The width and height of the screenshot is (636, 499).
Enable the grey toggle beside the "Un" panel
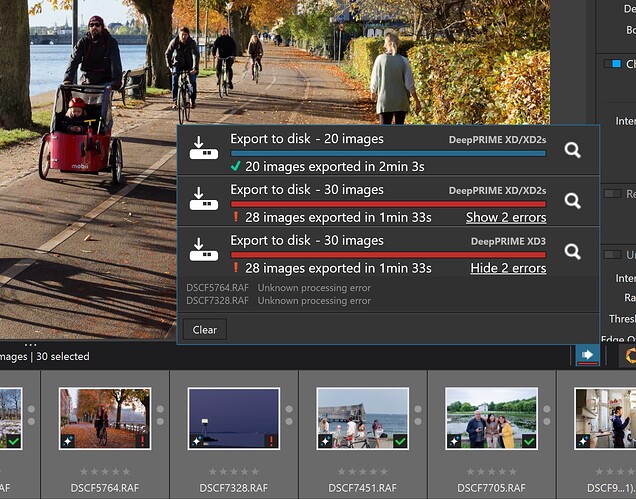[x=611, y=255]
